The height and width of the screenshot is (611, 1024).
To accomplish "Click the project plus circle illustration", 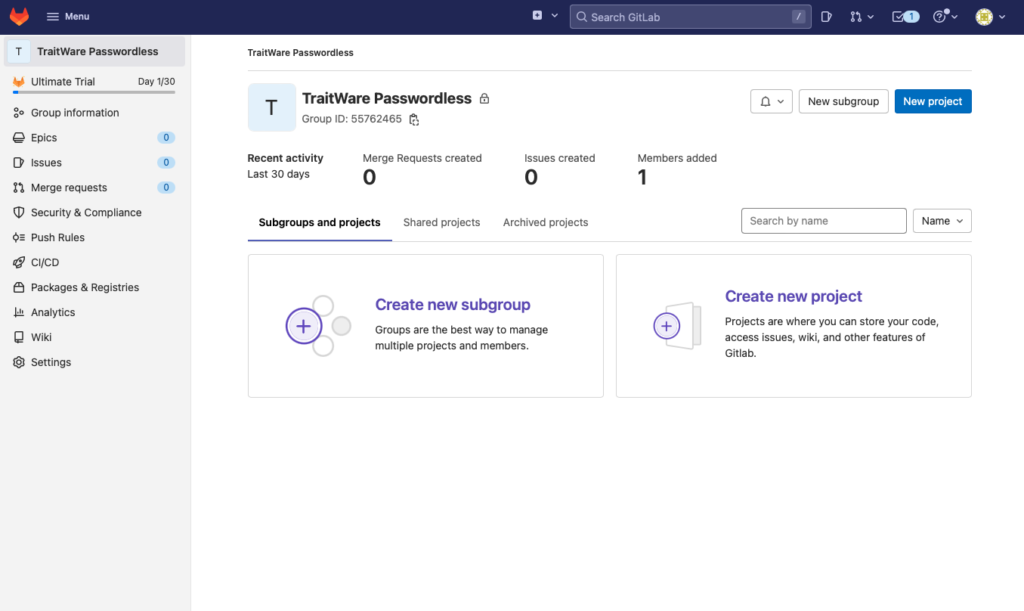I will 666,326.
